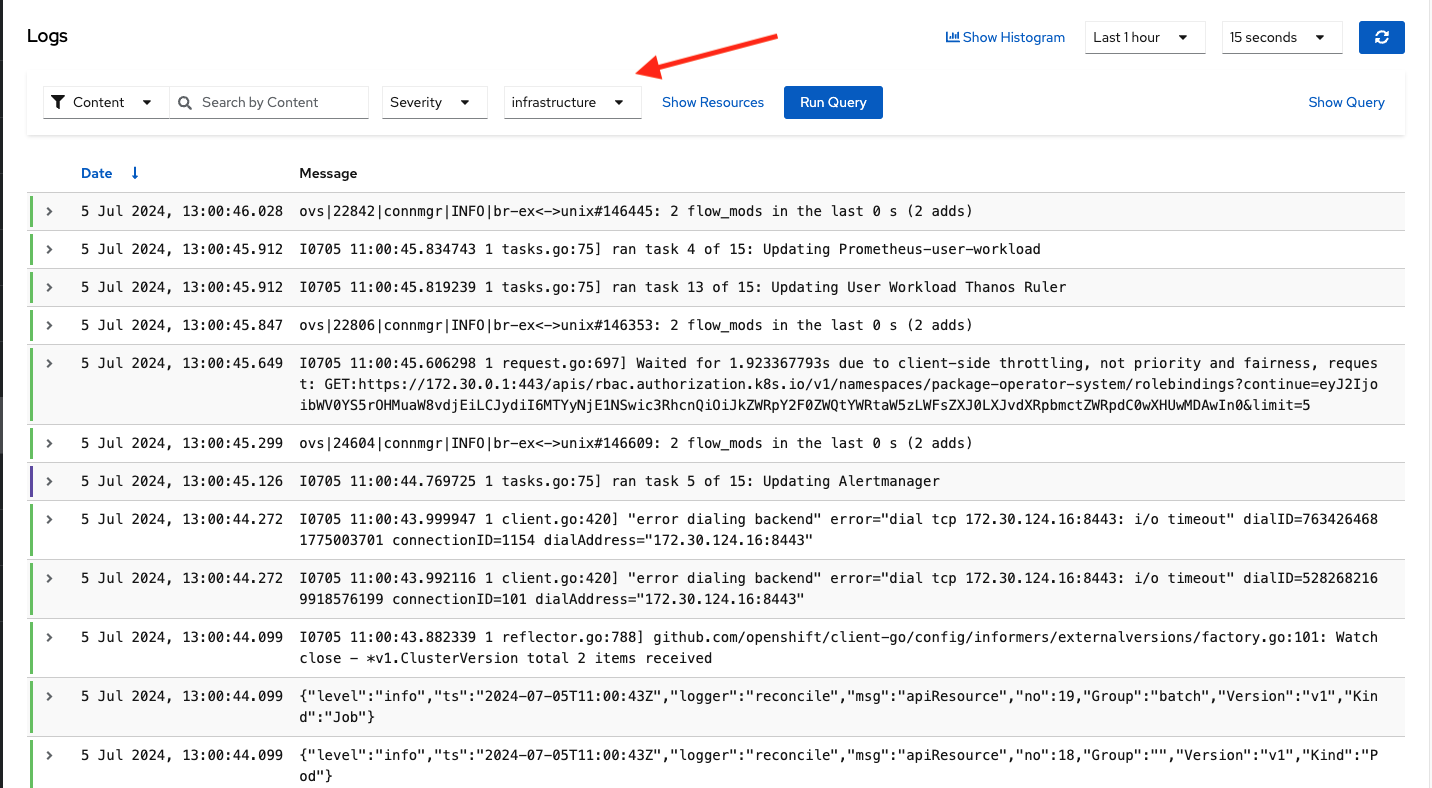The height and width of the screenshot is (788, 1432).
Task: Click the Run Query button
Action: pyautogui.click(x=833, y=102)
